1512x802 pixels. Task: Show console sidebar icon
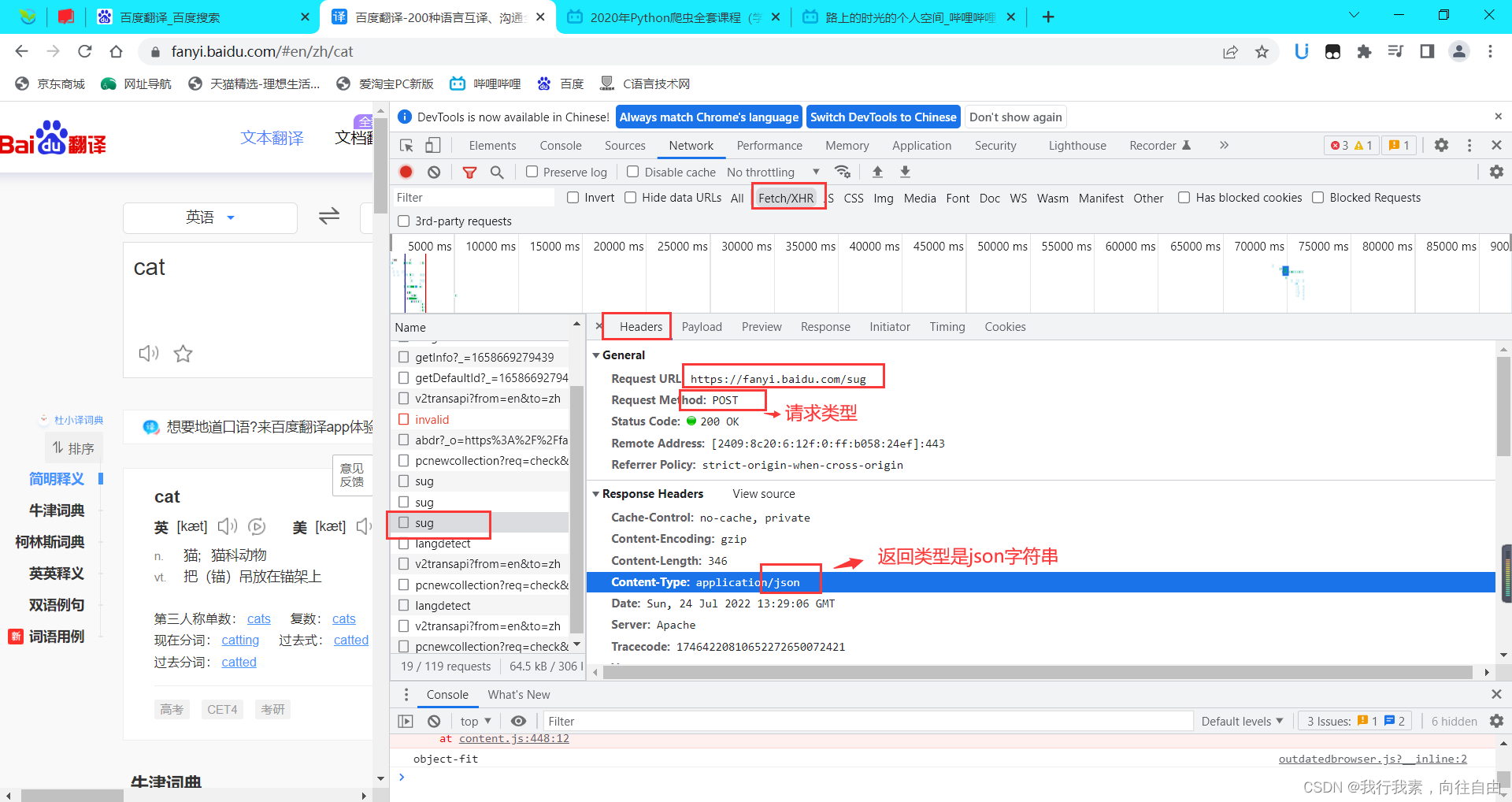(406, 721)
